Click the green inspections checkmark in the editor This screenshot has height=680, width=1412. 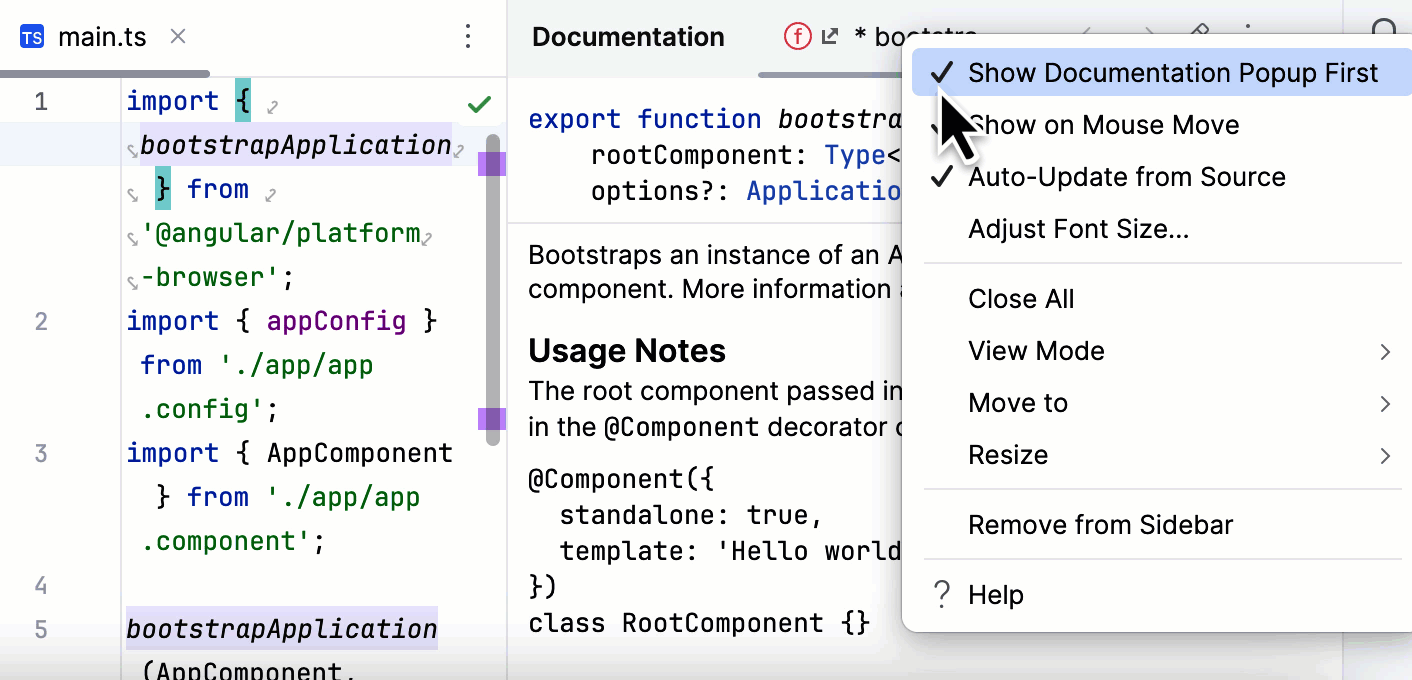click(478, 103)
